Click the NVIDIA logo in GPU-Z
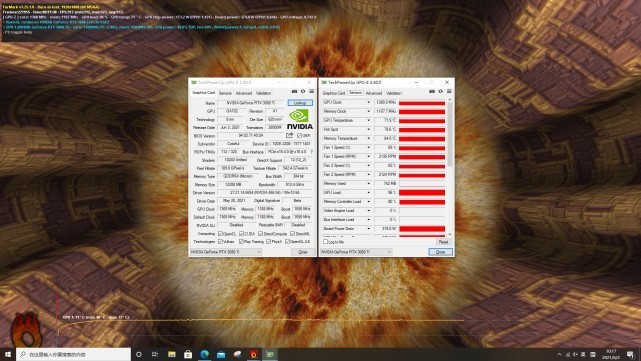Screen dimensions: 641x361 pos(300,119)
